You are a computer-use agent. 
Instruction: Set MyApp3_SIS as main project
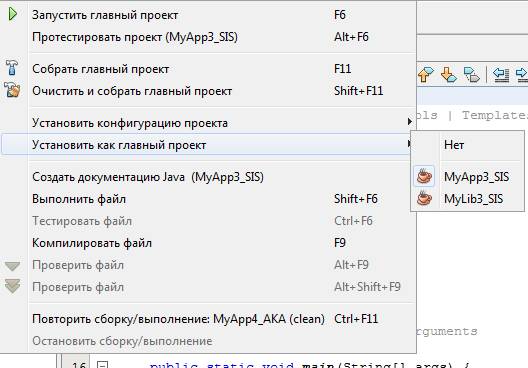pyautogui.click(x=467, y=176)
